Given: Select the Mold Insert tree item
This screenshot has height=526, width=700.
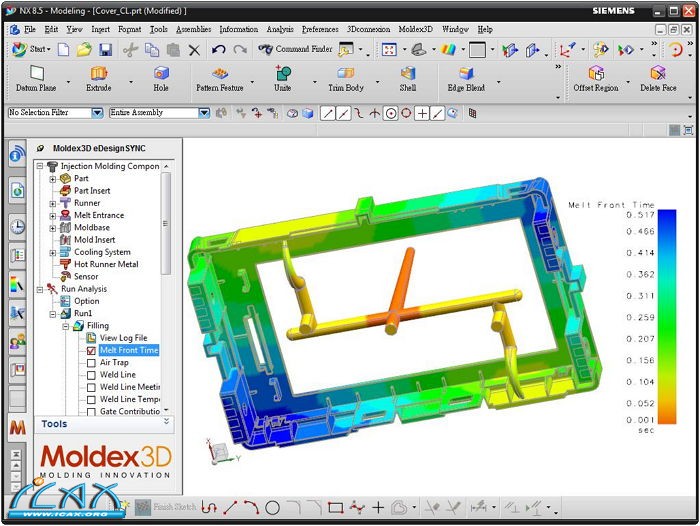Looking at the screenshot, I should pos(94,240).
